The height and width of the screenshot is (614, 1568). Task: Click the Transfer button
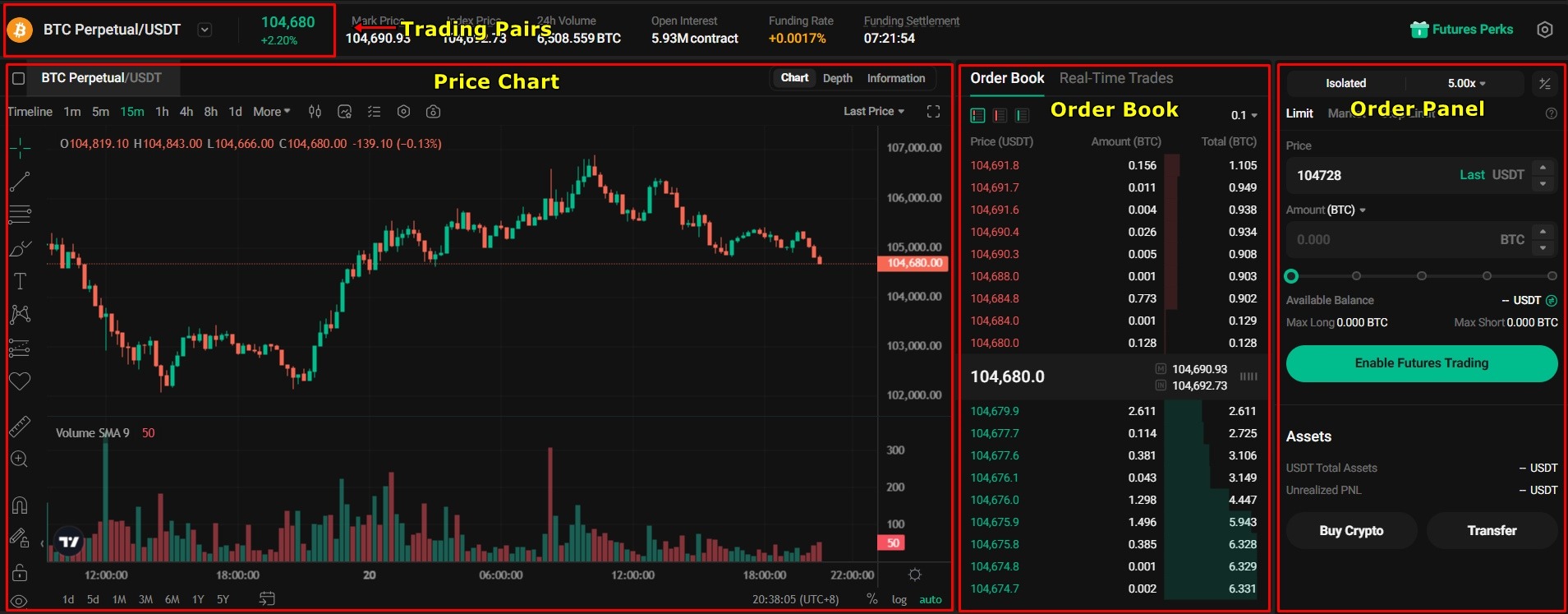1492,531
